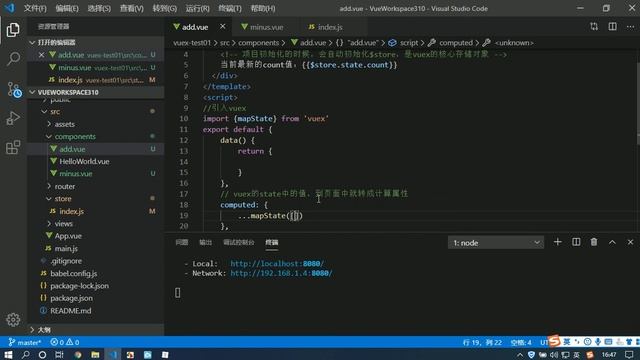The width and height of the screenshot is (640, 360).
Task: Collapse the store folder
Action: point(49,198)
